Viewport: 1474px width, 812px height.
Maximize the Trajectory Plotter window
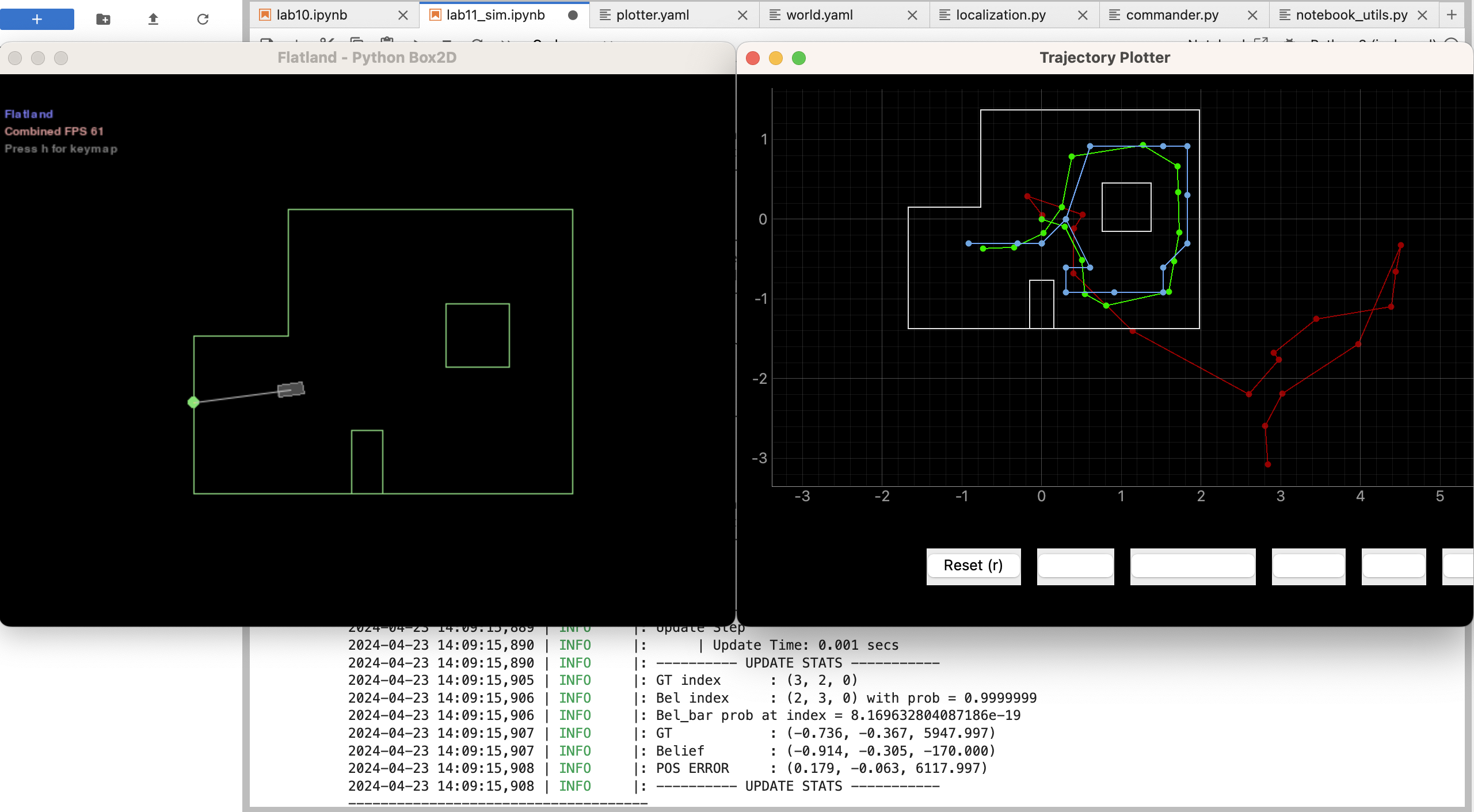(799, 58)
